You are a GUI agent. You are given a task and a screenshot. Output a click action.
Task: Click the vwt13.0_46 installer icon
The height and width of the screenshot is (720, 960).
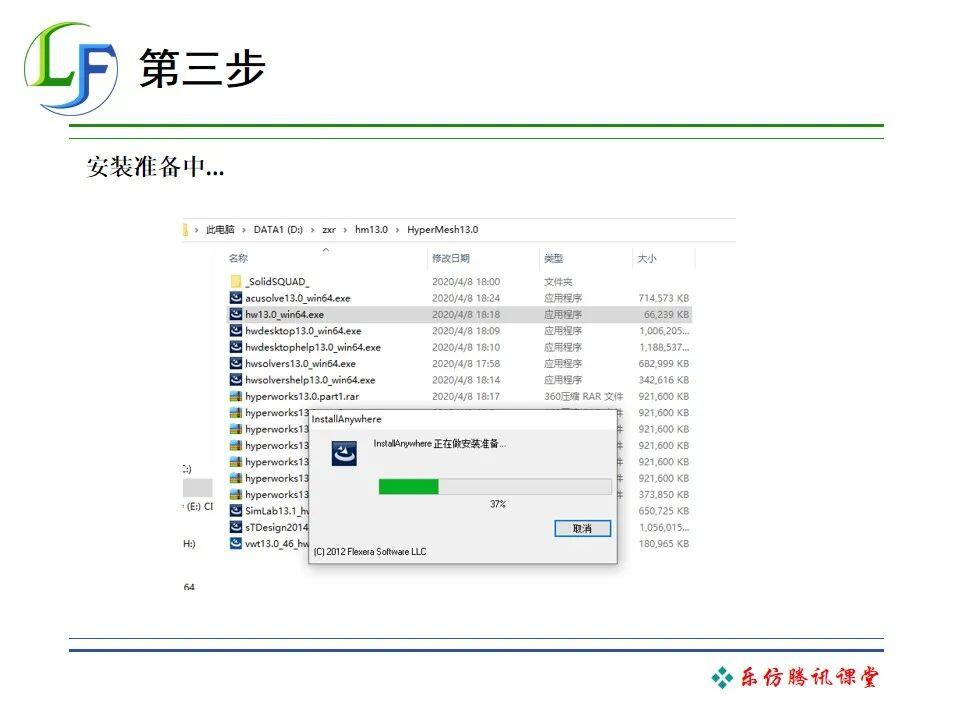coord(236,543)
